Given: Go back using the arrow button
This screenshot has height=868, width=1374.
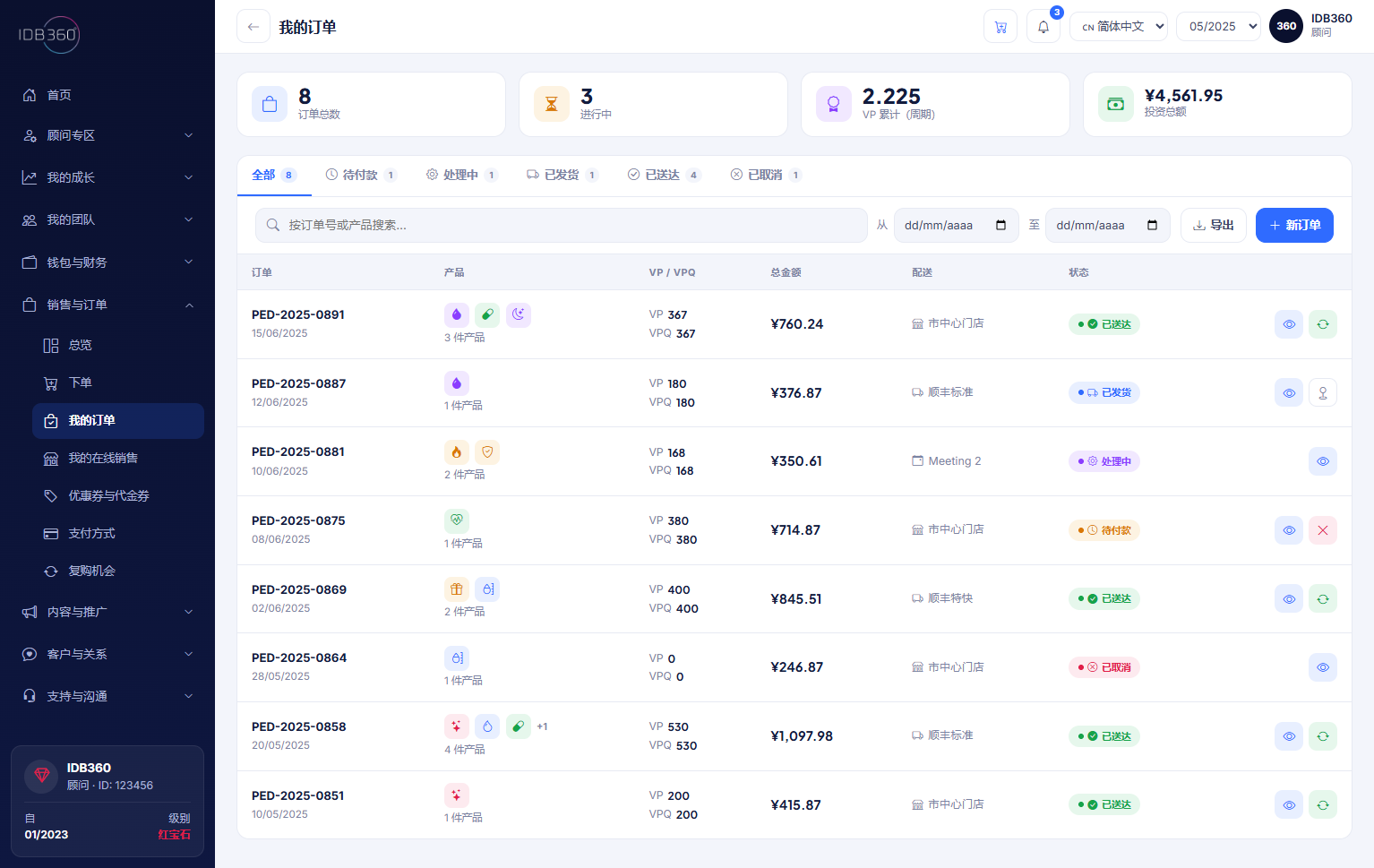Looking at the screenshot, I should (253, 27).
